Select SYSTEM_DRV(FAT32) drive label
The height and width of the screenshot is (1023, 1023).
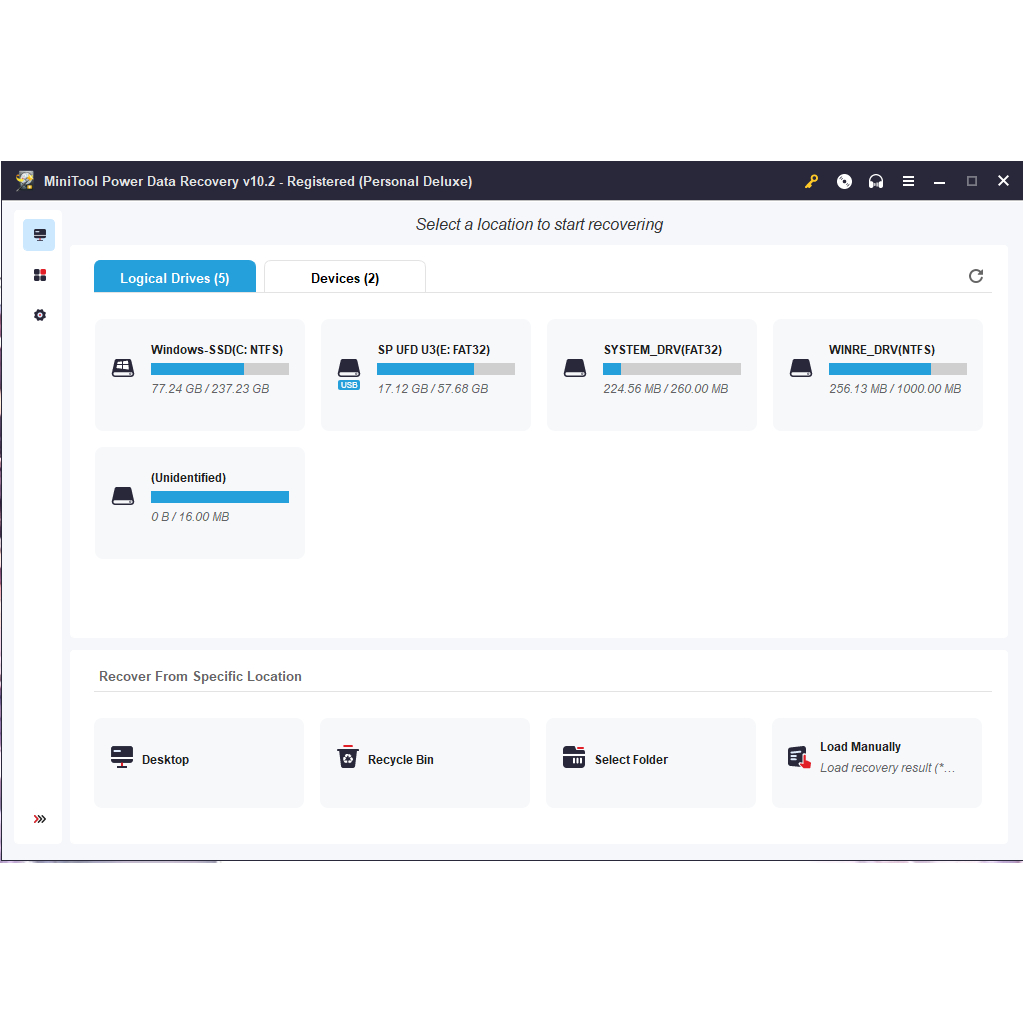click(x=663, y=350)
